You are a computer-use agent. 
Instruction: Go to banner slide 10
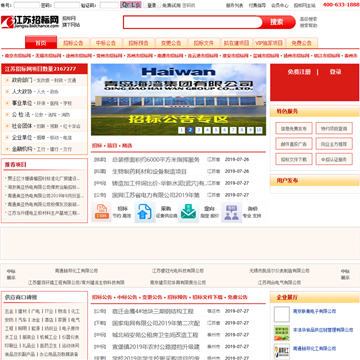click(259, 130)
